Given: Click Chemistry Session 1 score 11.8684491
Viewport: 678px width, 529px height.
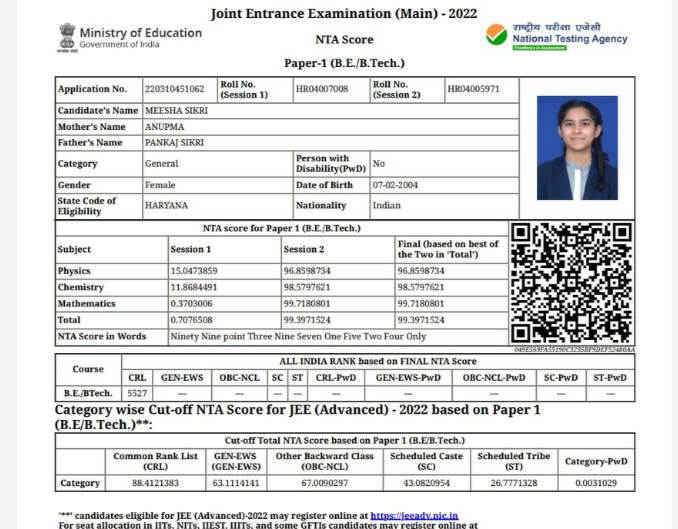Looking at the screenshot, I should tap(194, 288).
